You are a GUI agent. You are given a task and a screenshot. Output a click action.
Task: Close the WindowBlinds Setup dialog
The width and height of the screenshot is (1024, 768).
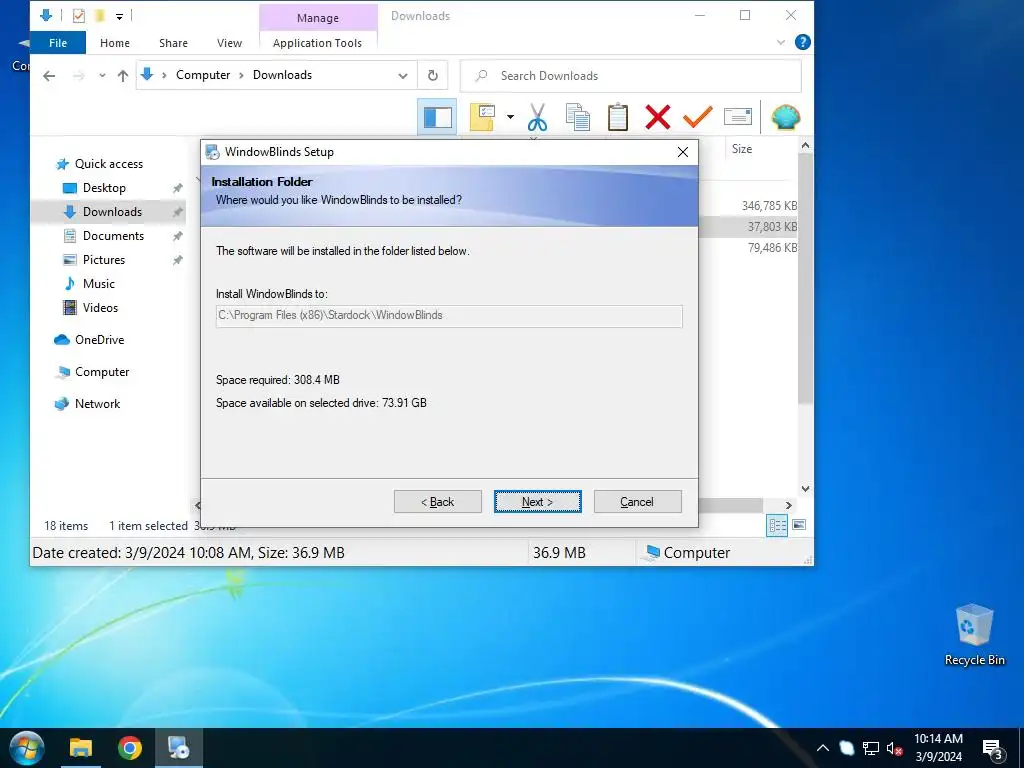pos(682,152)
